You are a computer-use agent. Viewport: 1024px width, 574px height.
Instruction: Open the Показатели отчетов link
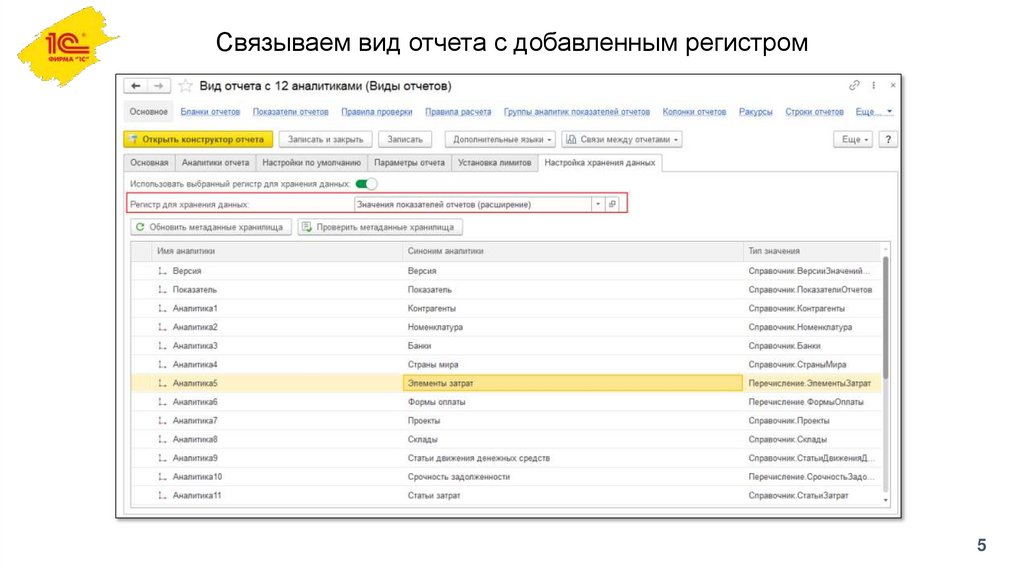(x=291, y=112)
